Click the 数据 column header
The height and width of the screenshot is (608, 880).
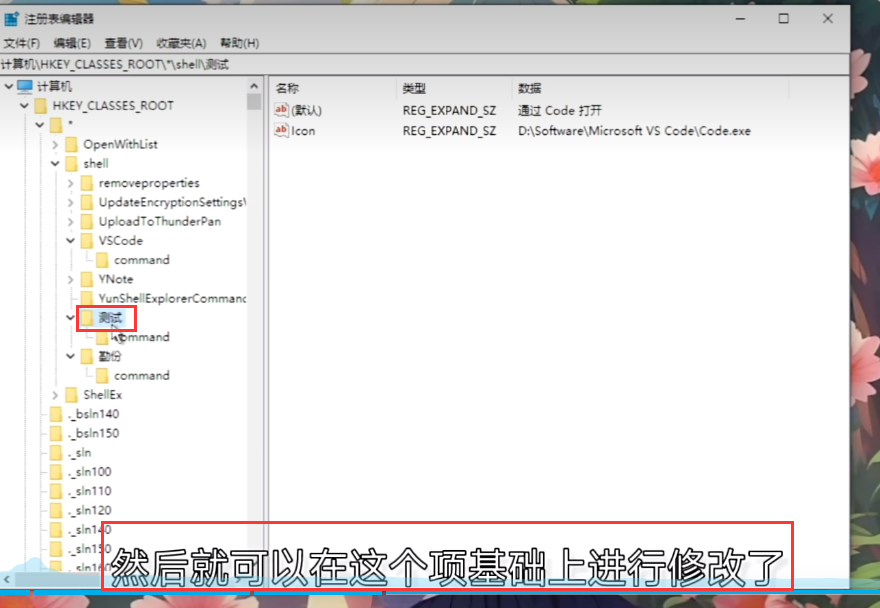tap(530, 88)
